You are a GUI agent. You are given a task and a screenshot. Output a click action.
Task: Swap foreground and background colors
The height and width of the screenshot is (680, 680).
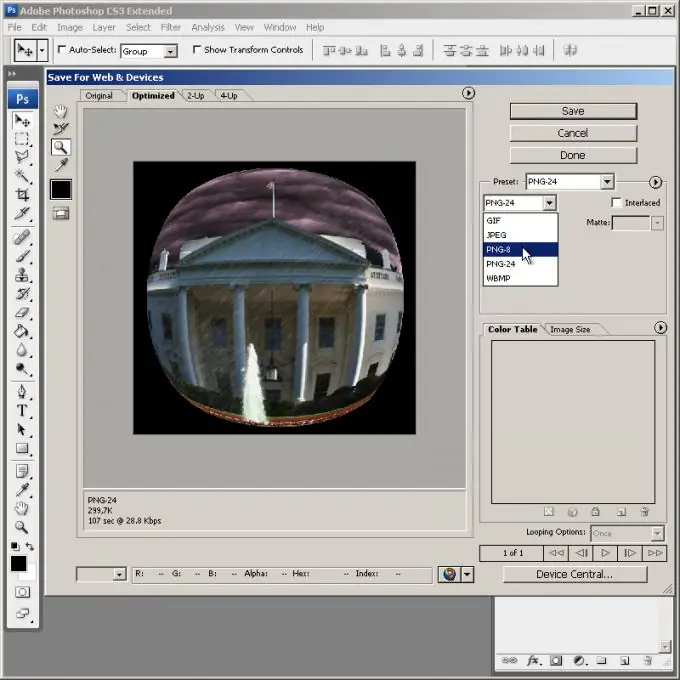click(29, 546)
